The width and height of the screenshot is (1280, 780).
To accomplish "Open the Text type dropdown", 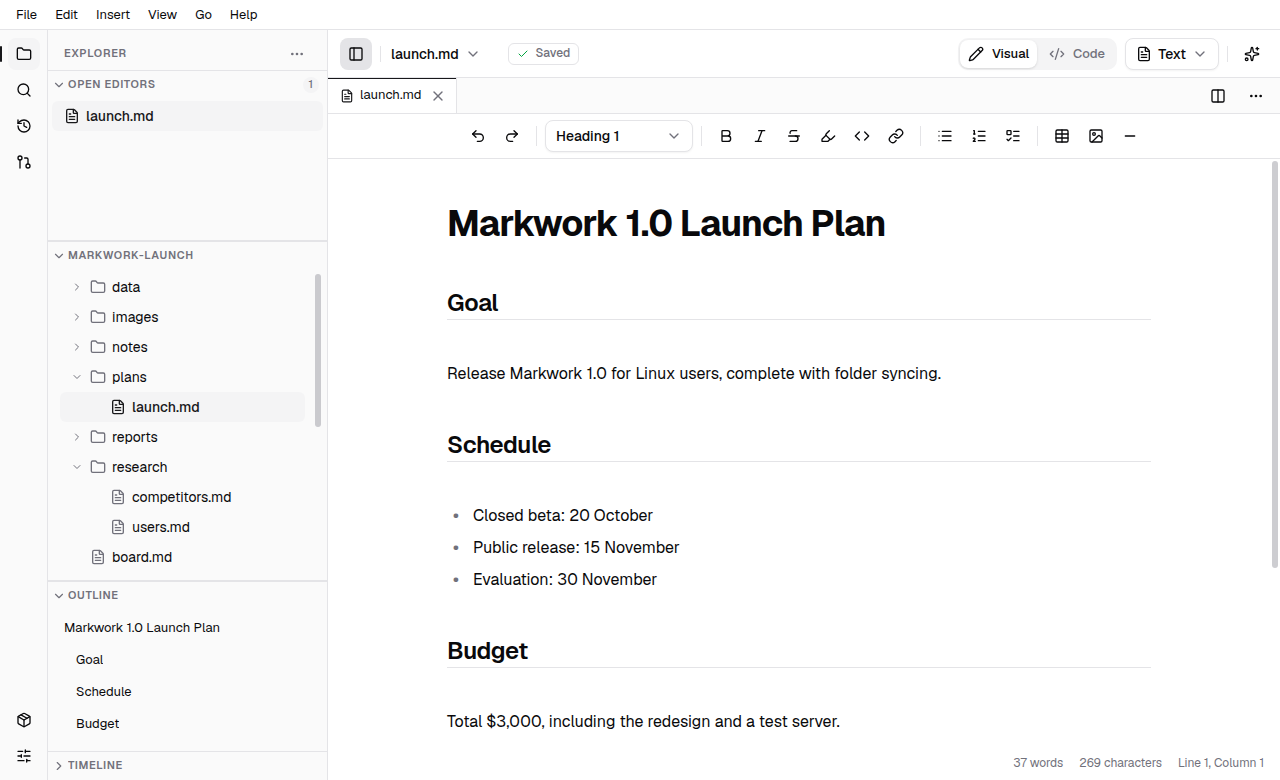I will tap(1172, 54).
